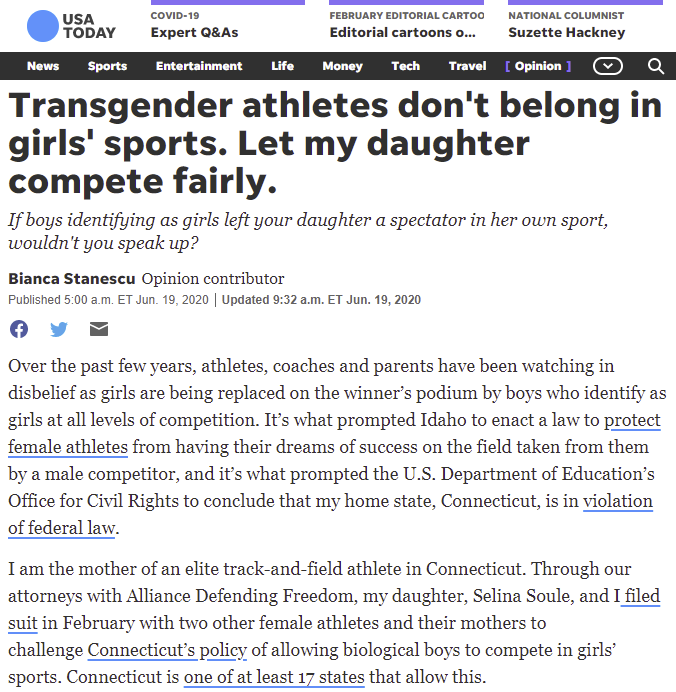This screenshot has width=676, height=692.
Task: Open the Travel section
Action: point(467,66)
